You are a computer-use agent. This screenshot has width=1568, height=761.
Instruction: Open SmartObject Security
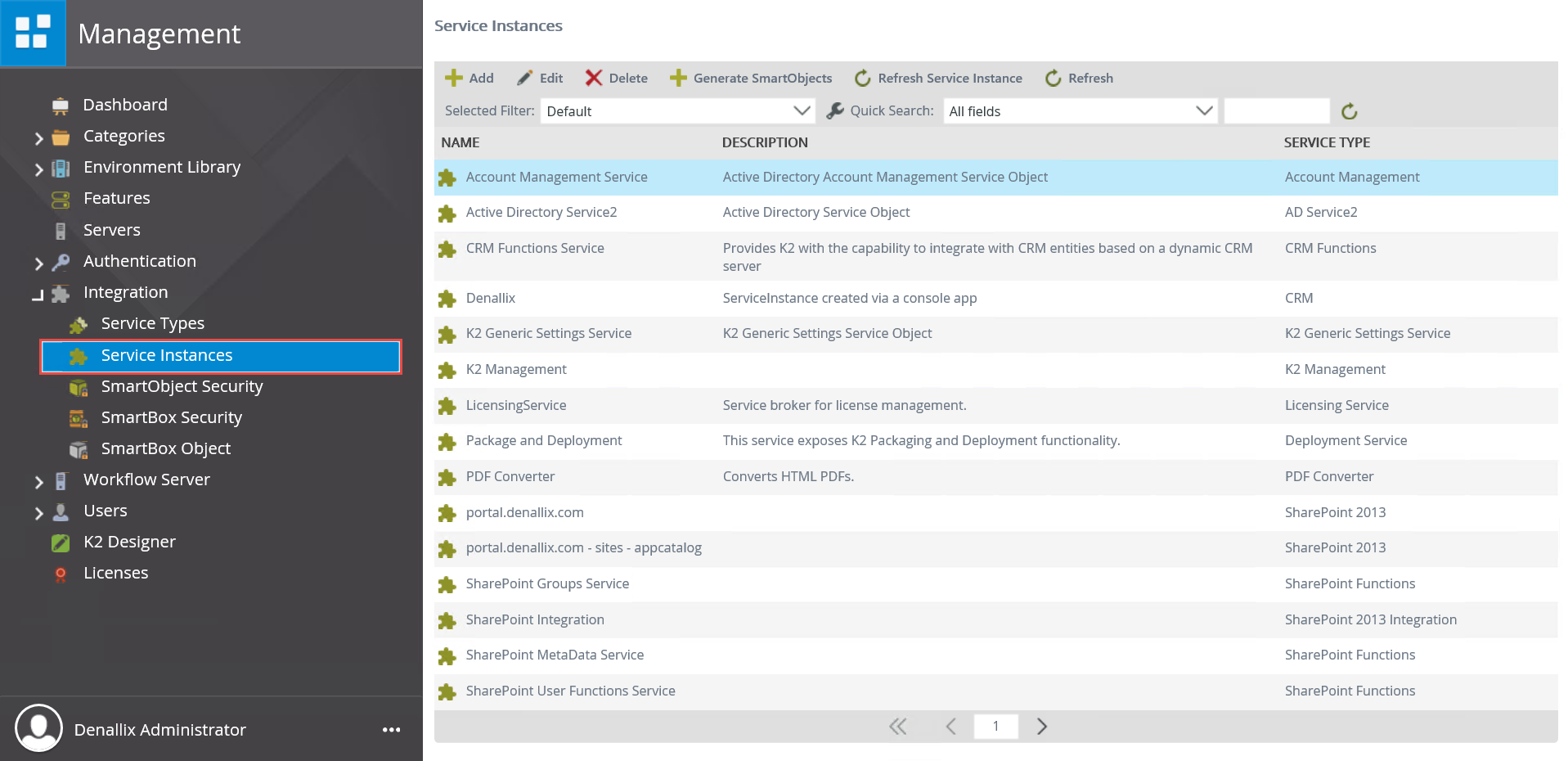[x=182, y=386]
